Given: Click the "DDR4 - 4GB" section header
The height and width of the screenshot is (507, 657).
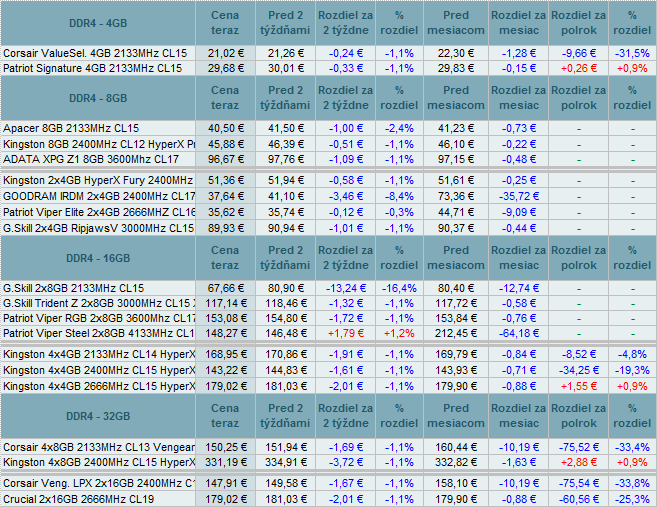Looking at the screenshot, I should pyautogui.click(x=98, y=23).
